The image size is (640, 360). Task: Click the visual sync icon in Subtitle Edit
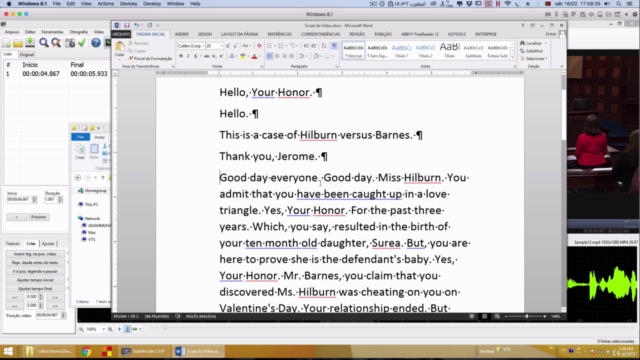click(70, 42)
